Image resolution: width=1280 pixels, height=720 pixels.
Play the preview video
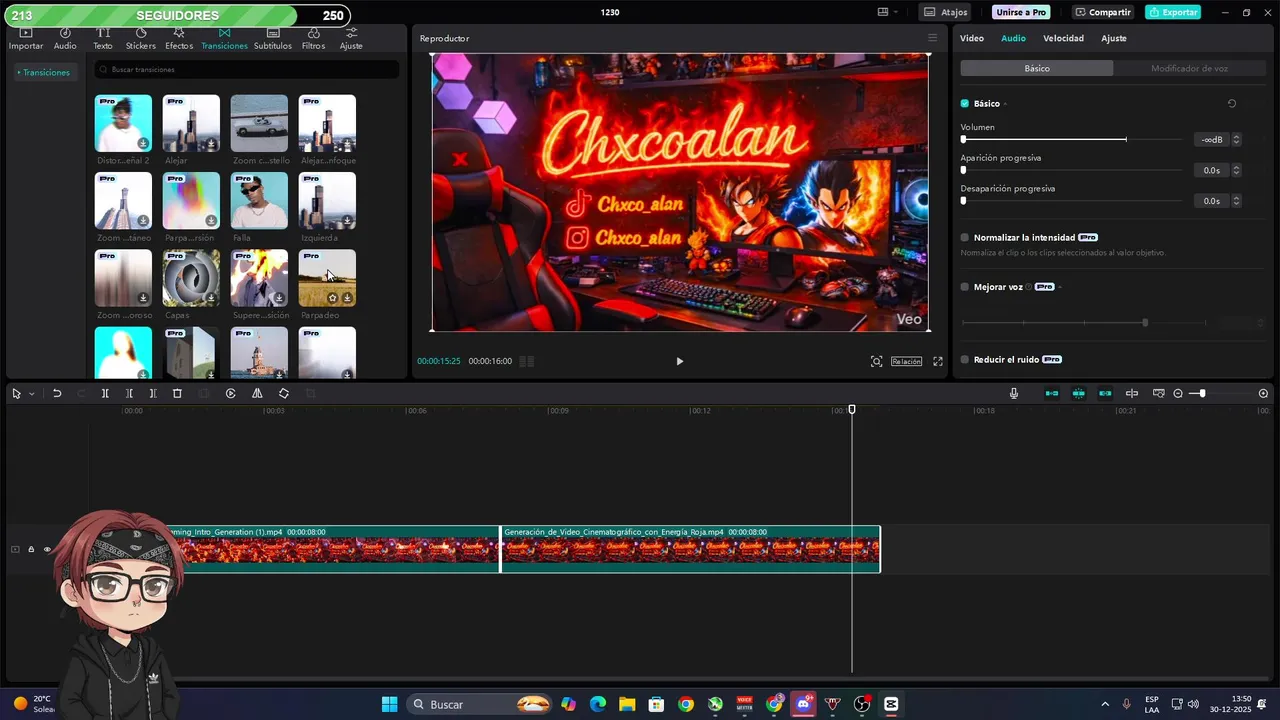680,361
